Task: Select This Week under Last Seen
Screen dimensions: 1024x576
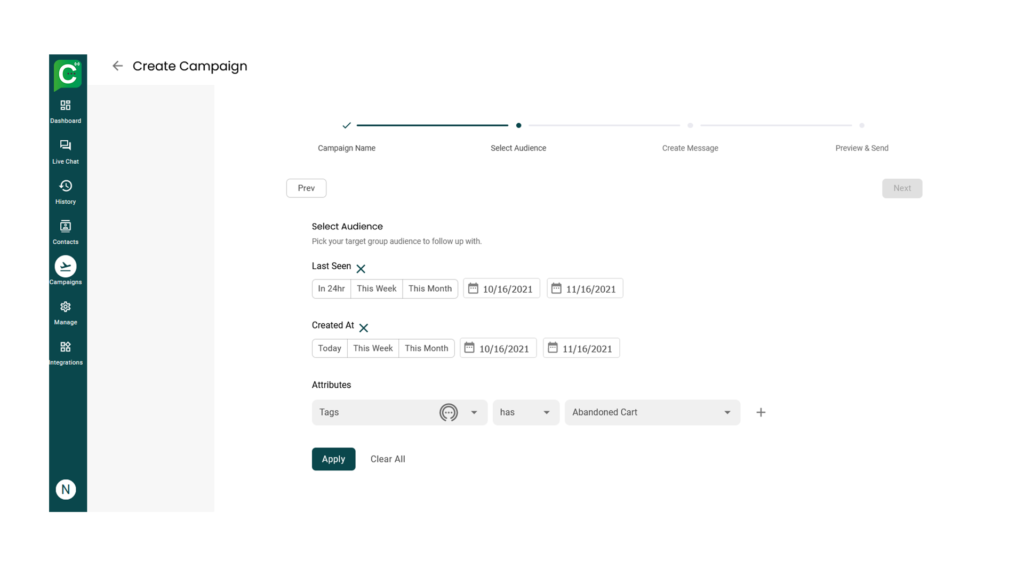Action: (376, 289)
